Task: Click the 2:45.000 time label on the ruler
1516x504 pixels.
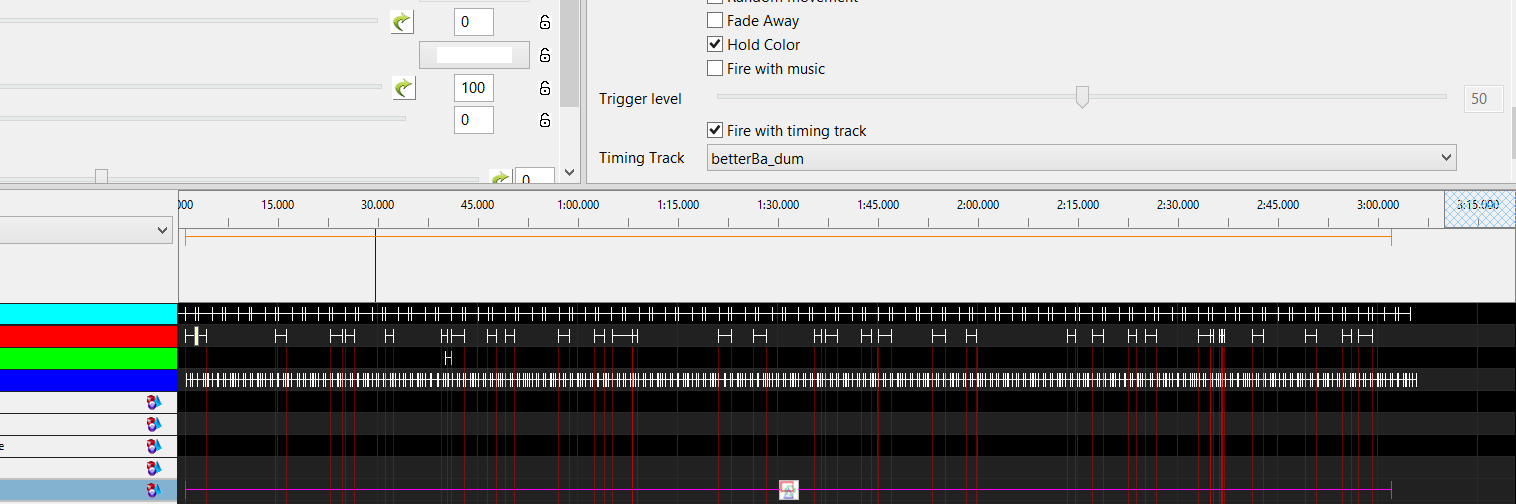Action: click(x=1278, y=204)
